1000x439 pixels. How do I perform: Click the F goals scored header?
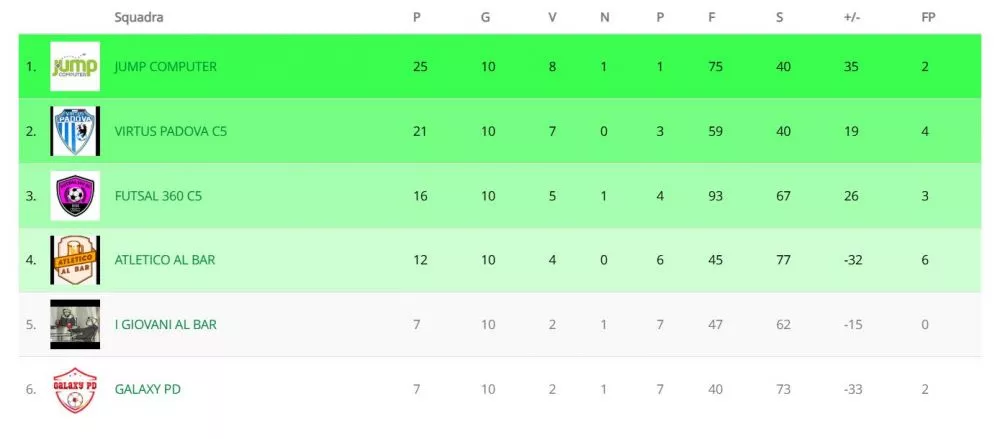(712, 18)
